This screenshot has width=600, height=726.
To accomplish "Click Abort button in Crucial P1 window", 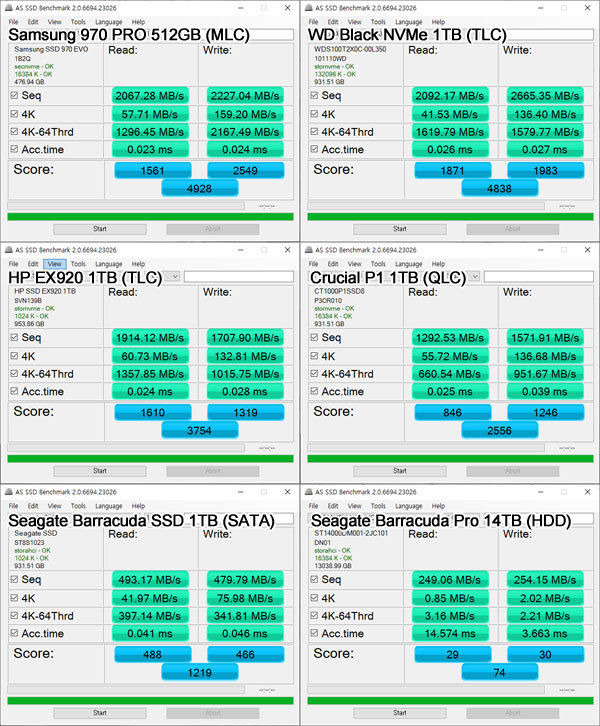I will click(x=513, y=471).
